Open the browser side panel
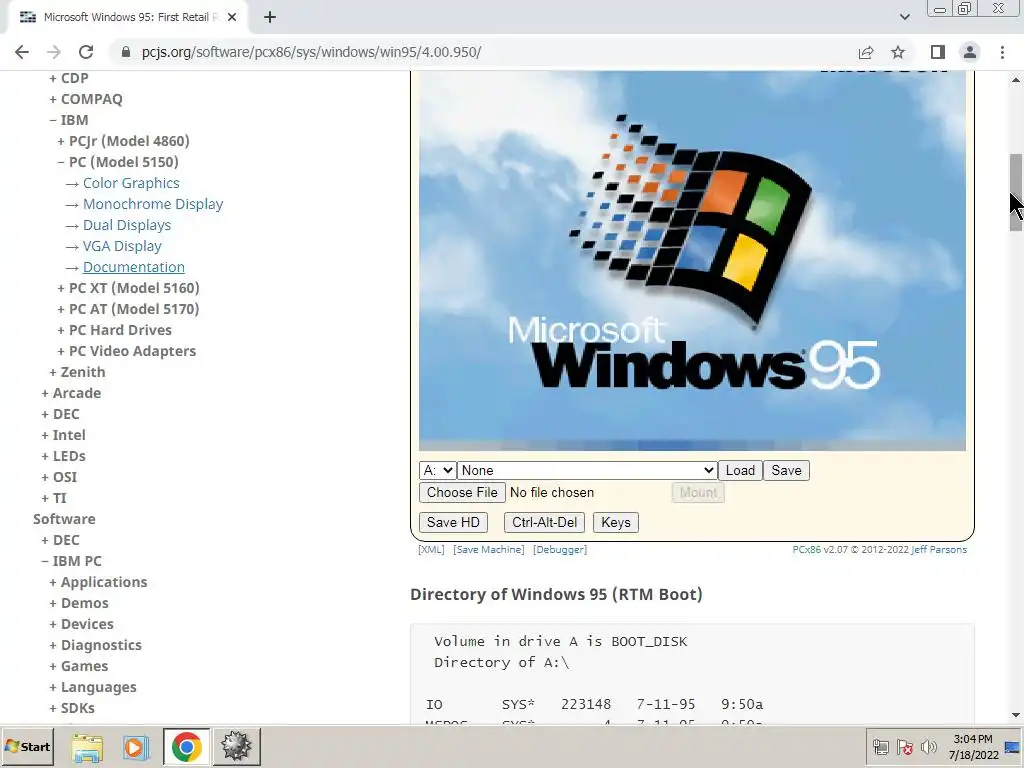 click(x=938, y=52)
